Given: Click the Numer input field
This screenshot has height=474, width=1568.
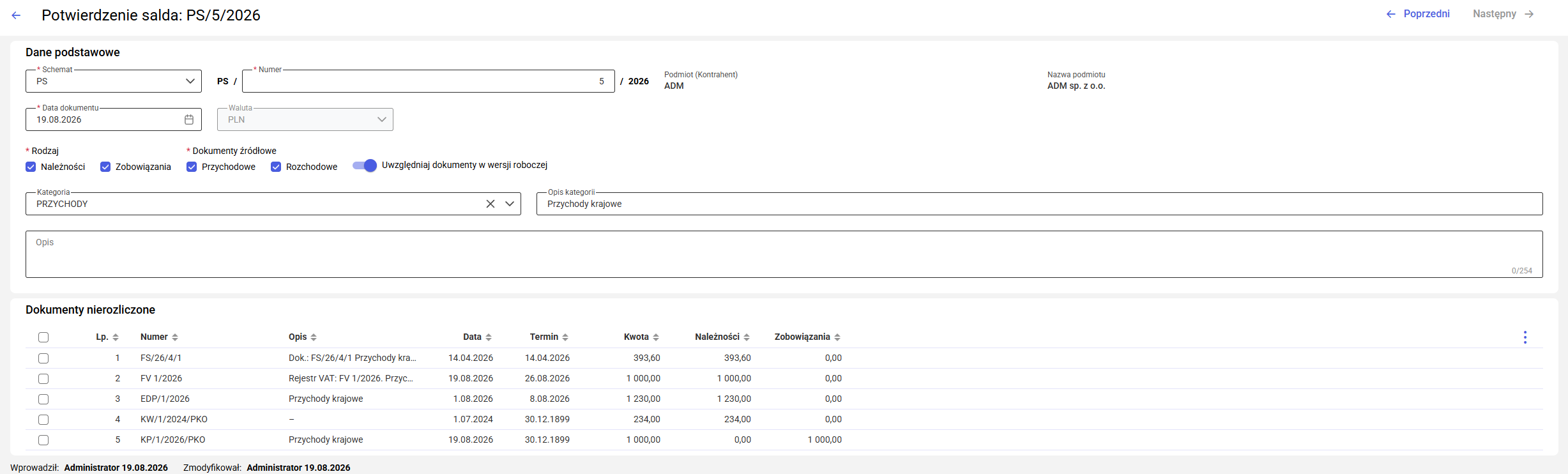Looking at the screenshot, I should pyautogui.click(x=429, y=81).
